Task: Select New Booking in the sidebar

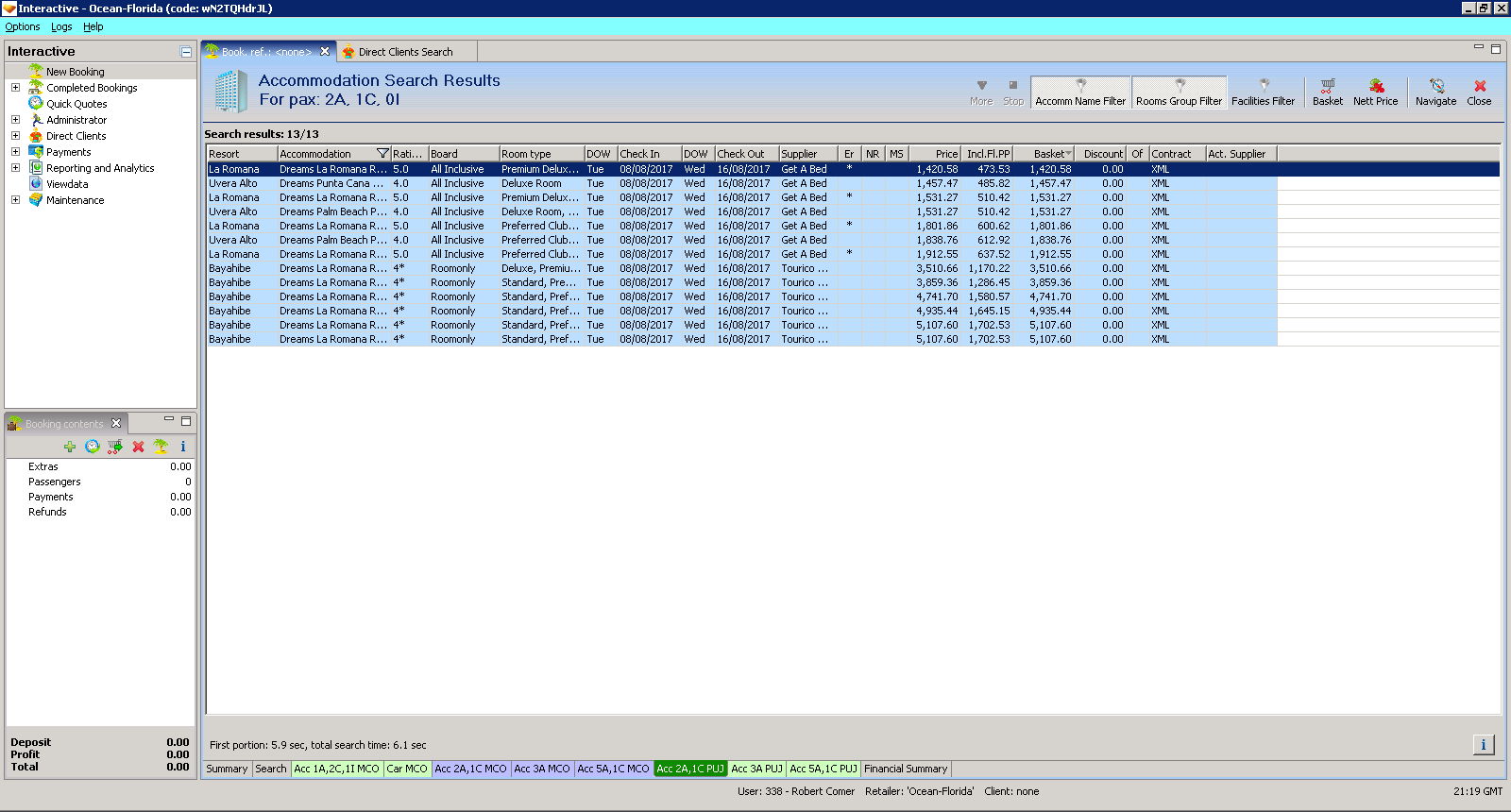Action: (x=75, y=72)
